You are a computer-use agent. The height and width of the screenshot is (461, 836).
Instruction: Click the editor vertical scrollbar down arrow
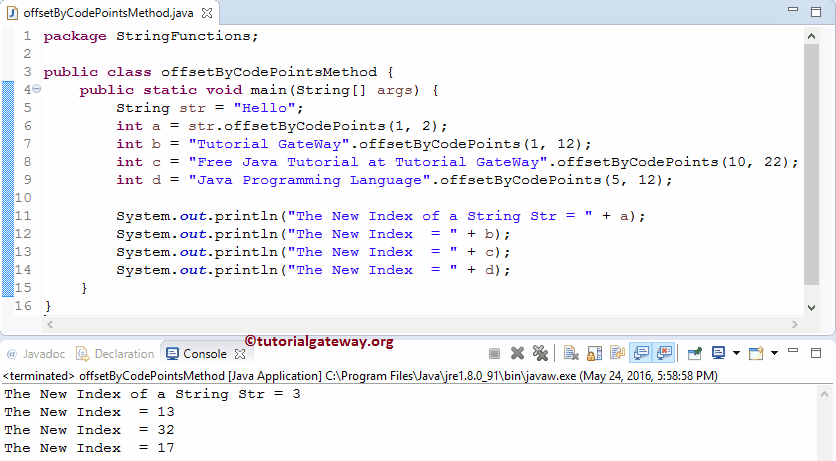pos(811,308)
